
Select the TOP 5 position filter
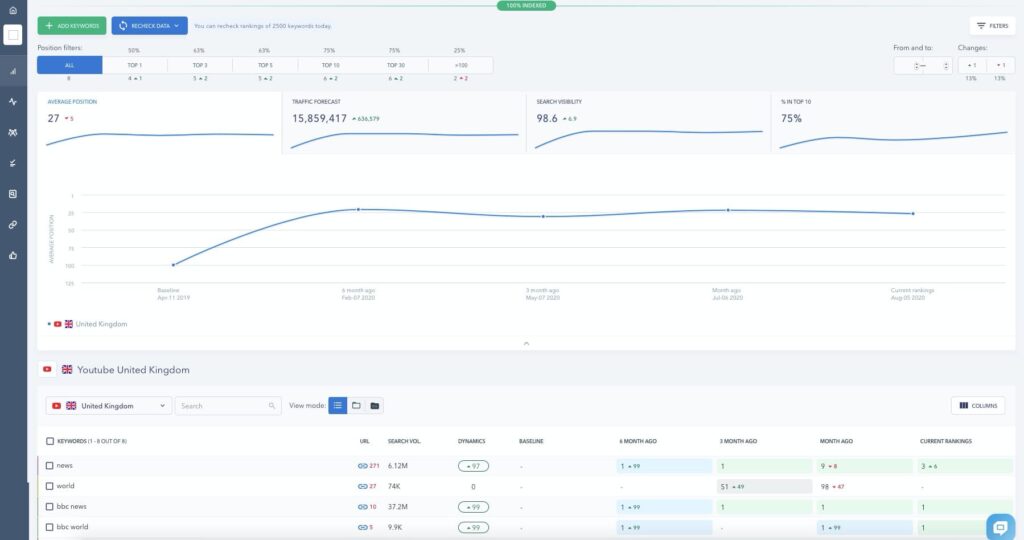pyautogui.click(x=265, y=65)
